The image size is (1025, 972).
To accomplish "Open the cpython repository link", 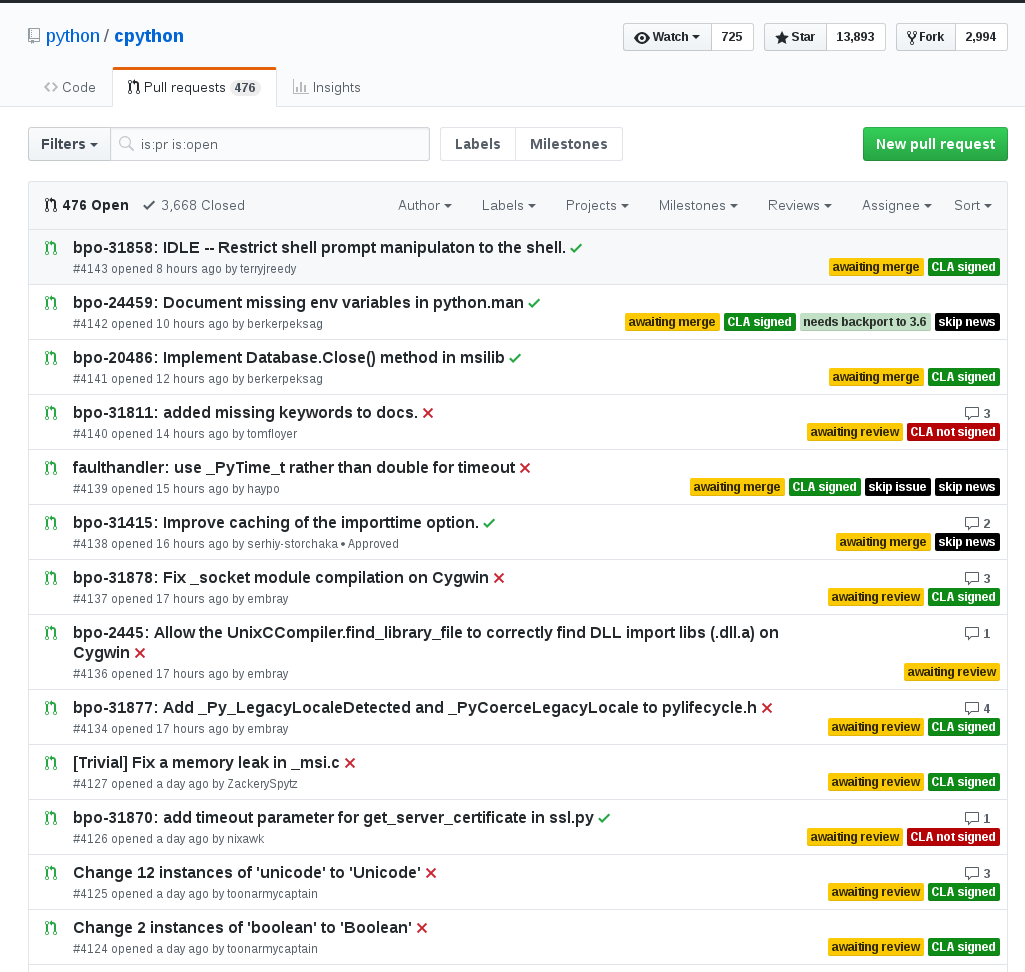I will (149, 36).
